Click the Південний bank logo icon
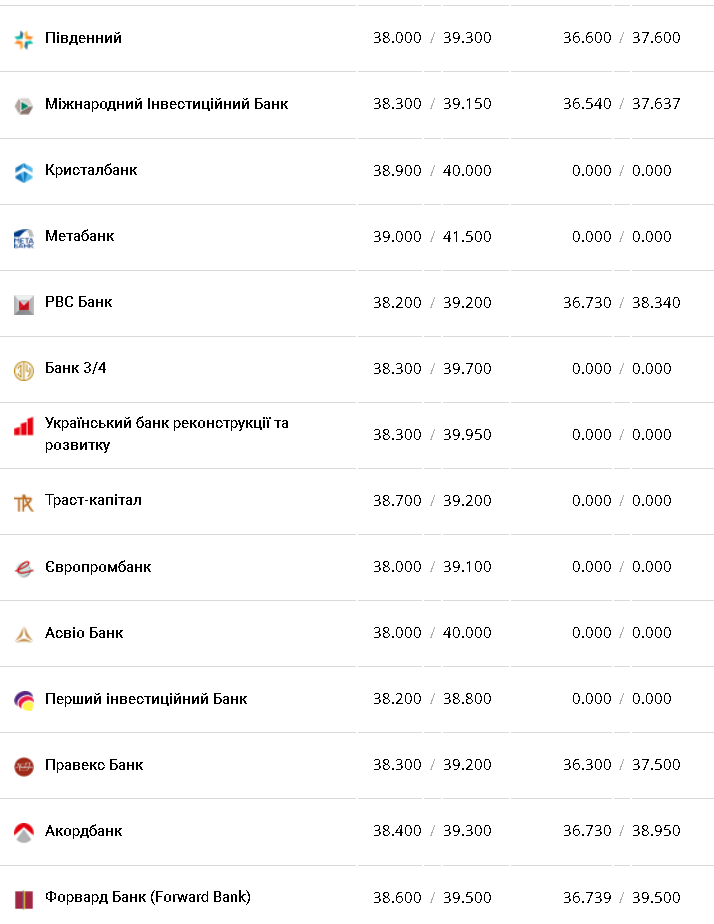This screenshot has width=714, height=924. click(x=24, y=39)
